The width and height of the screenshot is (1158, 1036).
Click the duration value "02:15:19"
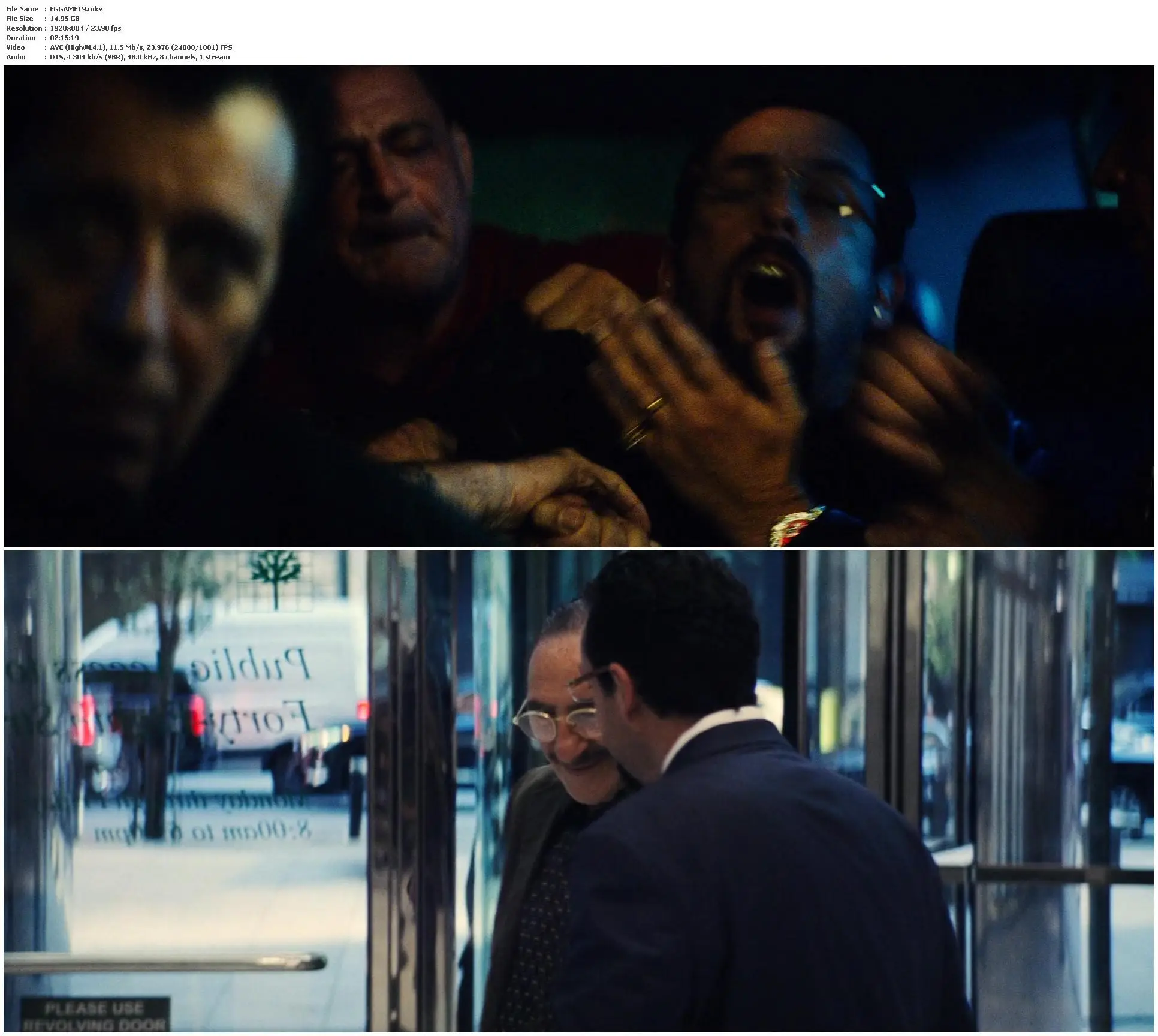point(64,38)
